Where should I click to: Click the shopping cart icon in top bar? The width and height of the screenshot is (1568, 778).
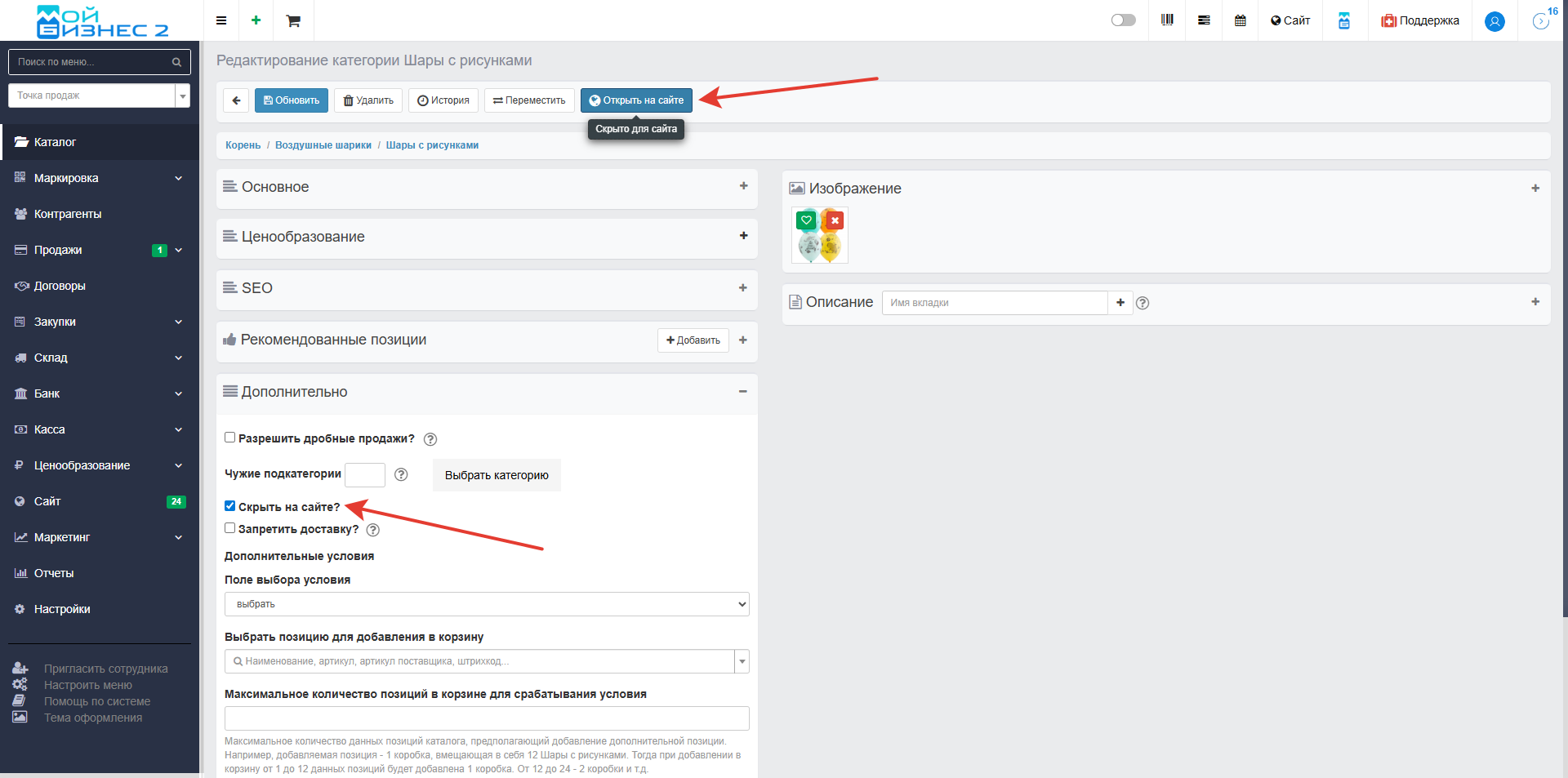(293, 20)
